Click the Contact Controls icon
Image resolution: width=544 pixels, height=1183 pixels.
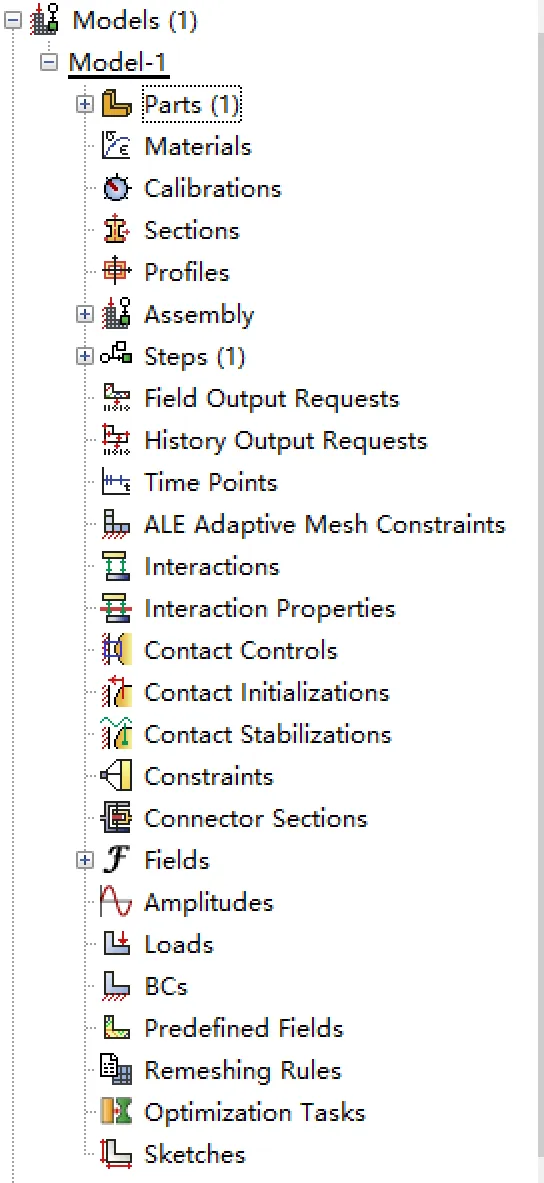tap(116, 650)
